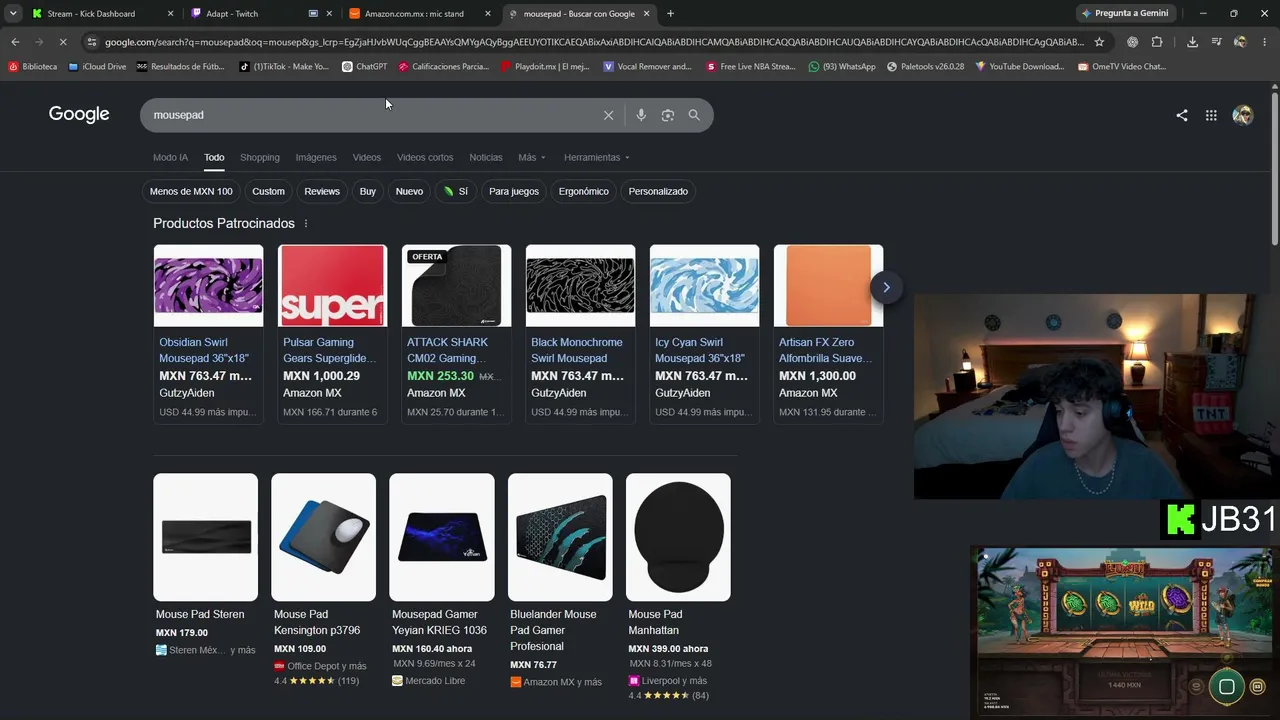
Task: Open the YouTube Download bookmark
Action: (x=1020, y=67)
